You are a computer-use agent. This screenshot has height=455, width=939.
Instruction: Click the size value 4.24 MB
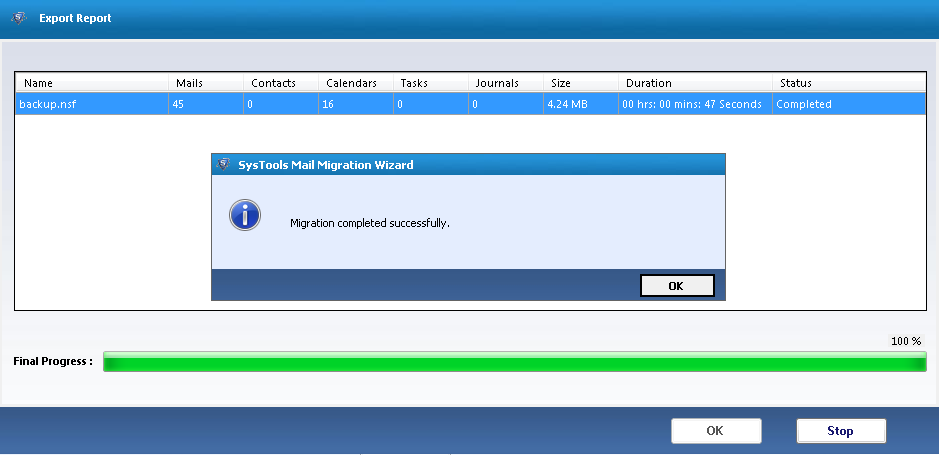[x=567, y=104]
